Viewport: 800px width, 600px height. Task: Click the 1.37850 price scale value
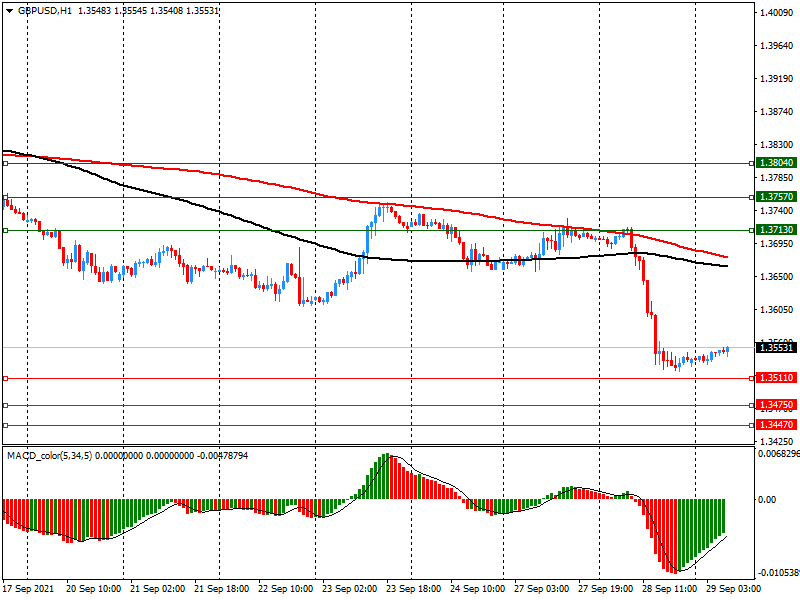coord(777,178)
